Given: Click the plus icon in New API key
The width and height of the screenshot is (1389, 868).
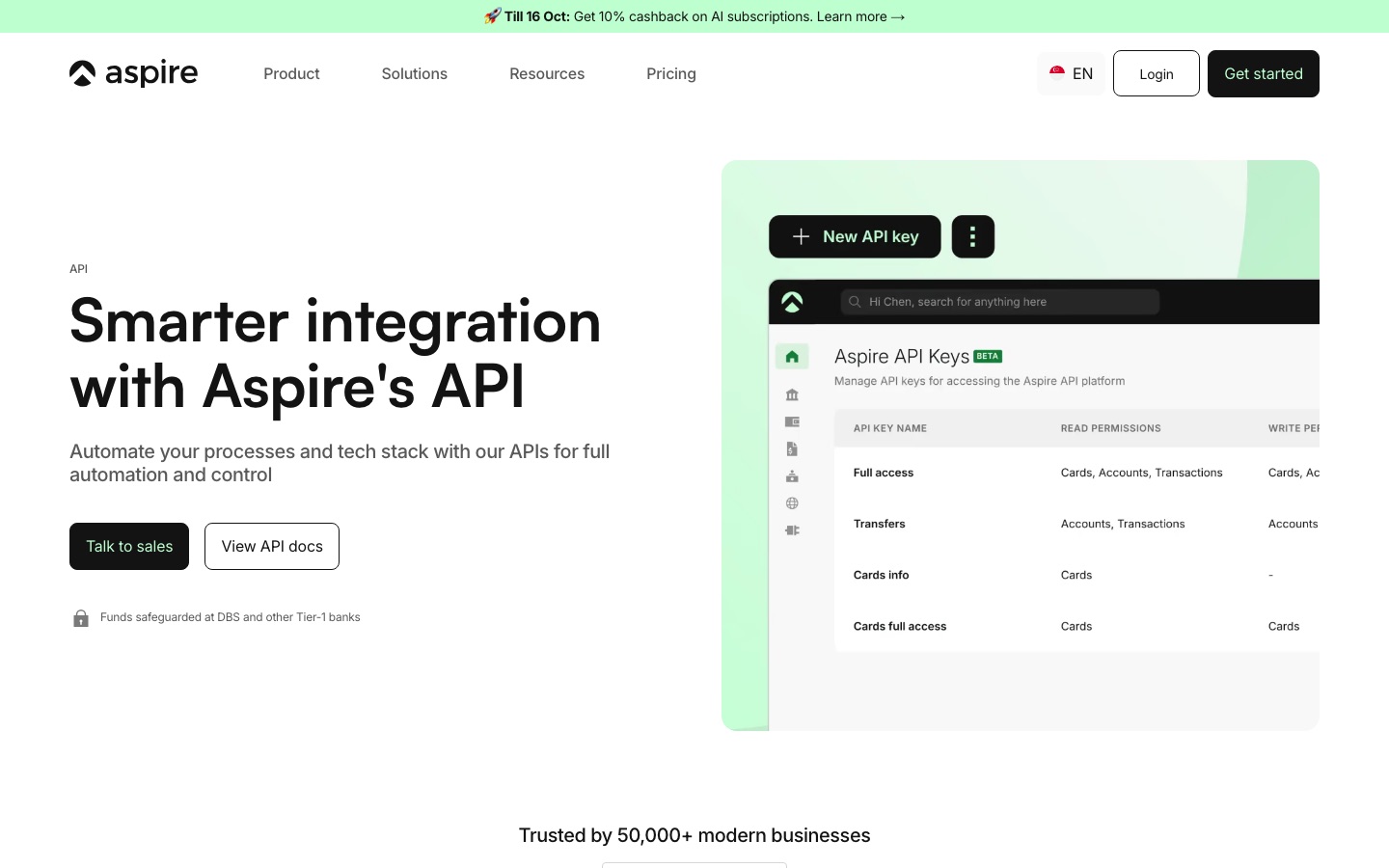Looking at the screenshot, I should (801, 236).
